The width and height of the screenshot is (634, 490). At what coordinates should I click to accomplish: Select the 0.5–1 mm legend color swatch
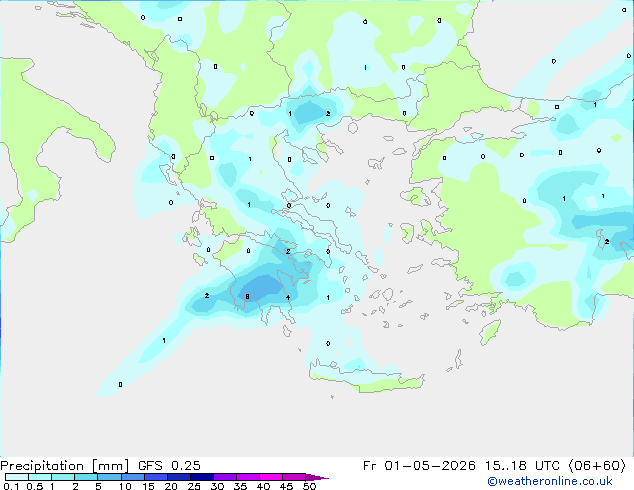click(x=40, y=477)
